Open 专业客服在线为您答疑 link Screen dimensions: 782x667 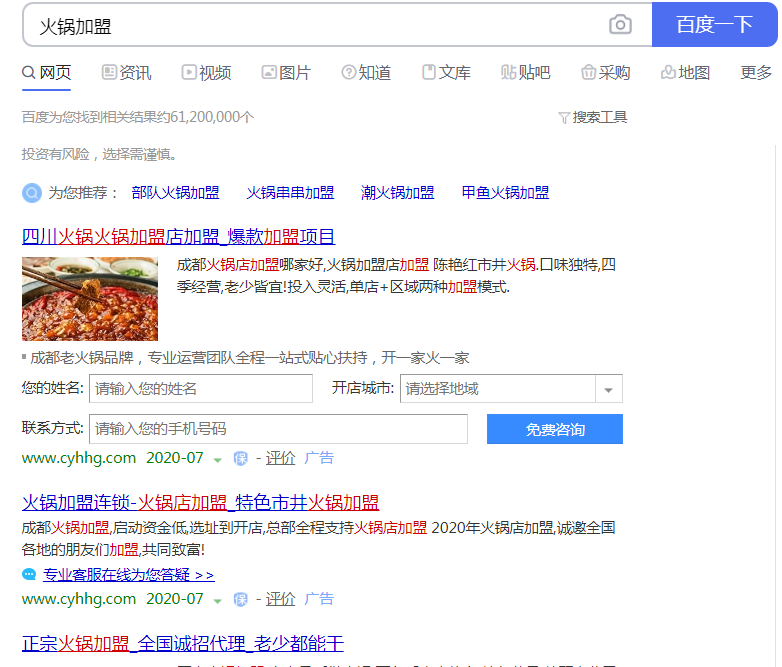click(x=129, y=575)
